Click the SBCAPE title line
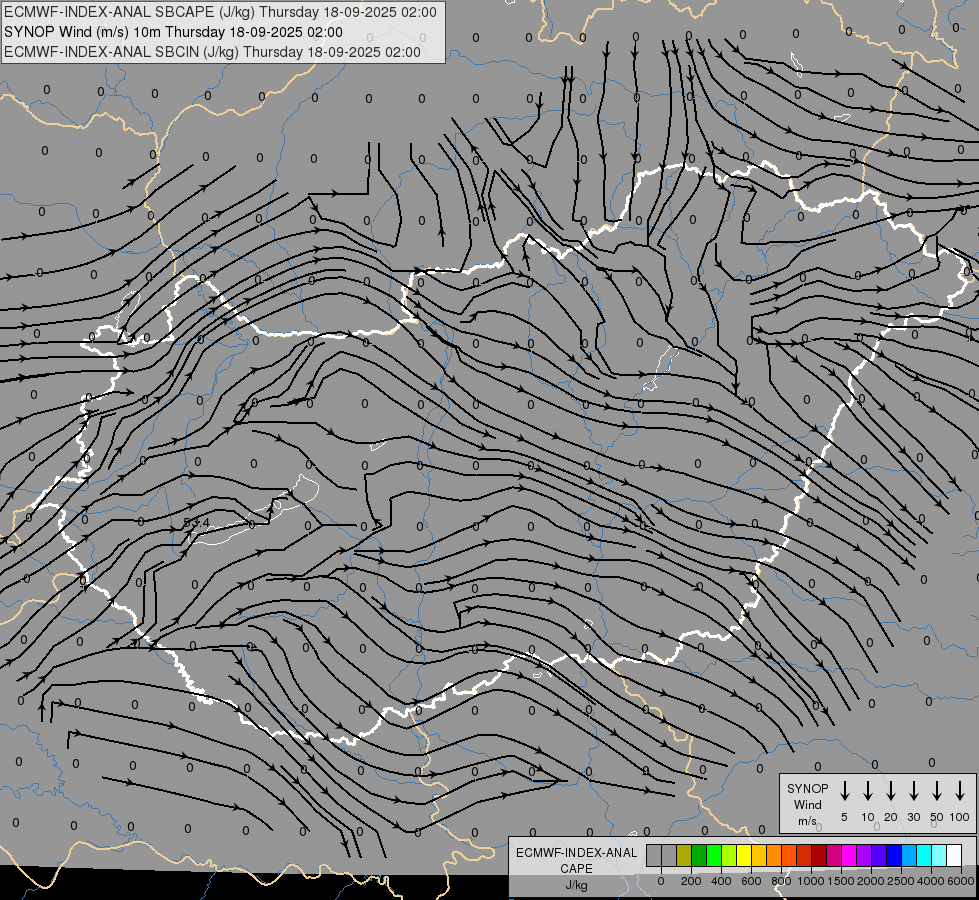Image resolution: width=979 pixels, height=900 pixels. [220, 12]
